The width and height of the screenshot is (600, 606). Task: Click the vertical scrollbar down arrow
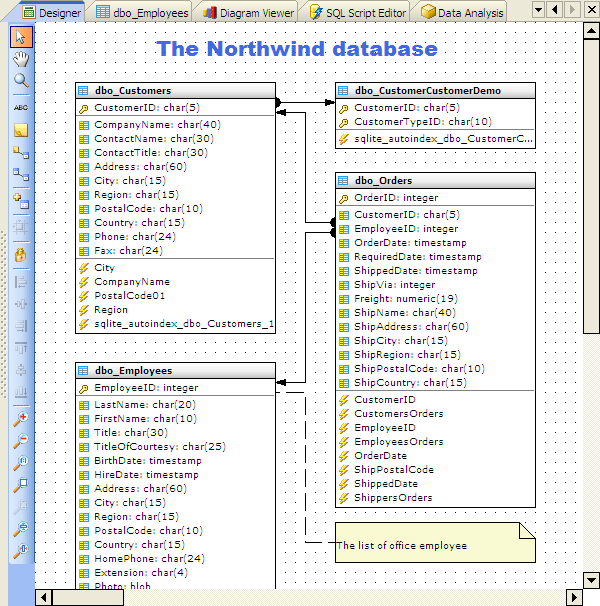point(591,580)
